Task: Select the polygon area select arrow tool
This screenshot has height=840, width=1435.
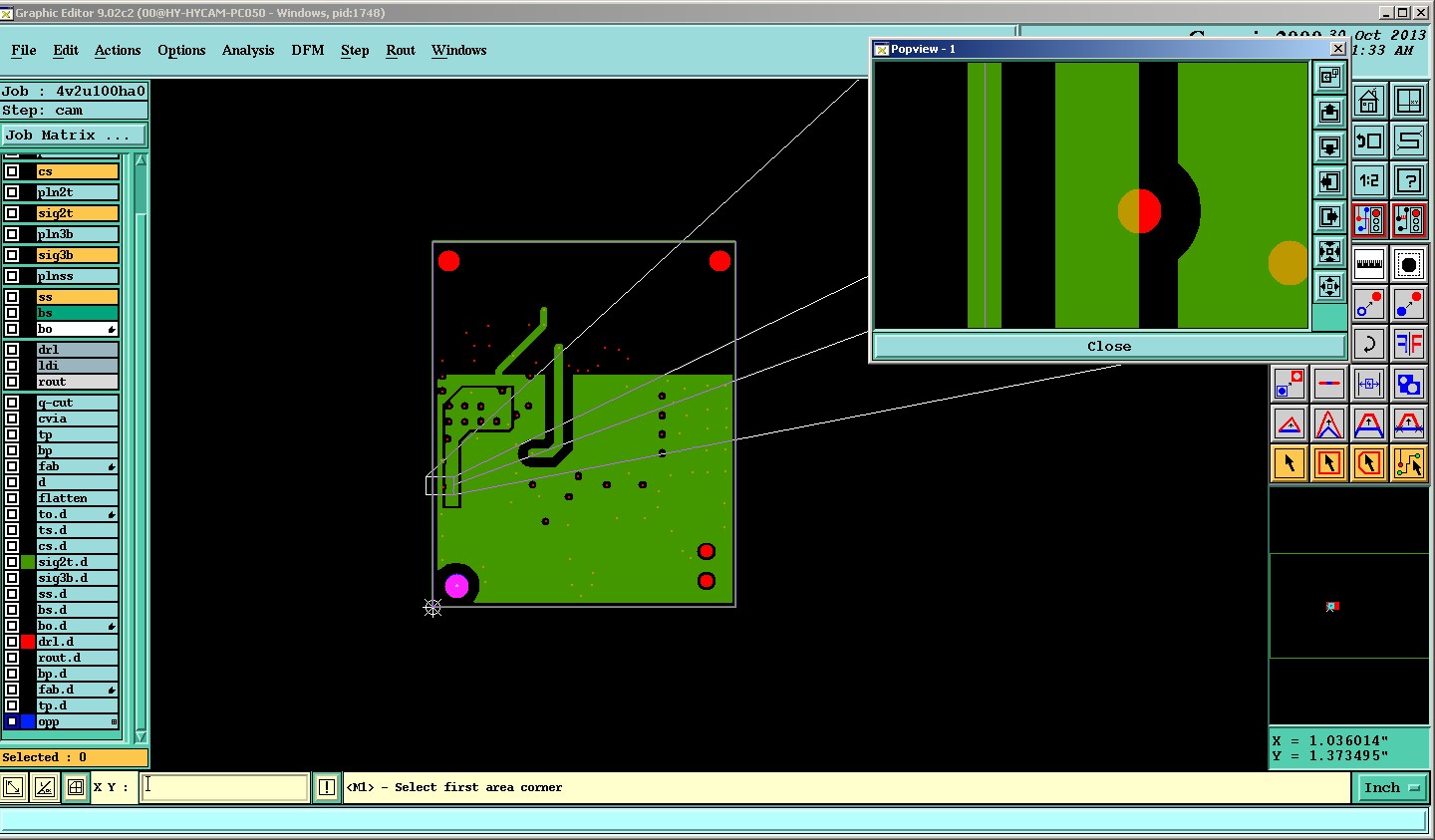Action: pyautogui.click(x=1369, y=463)
